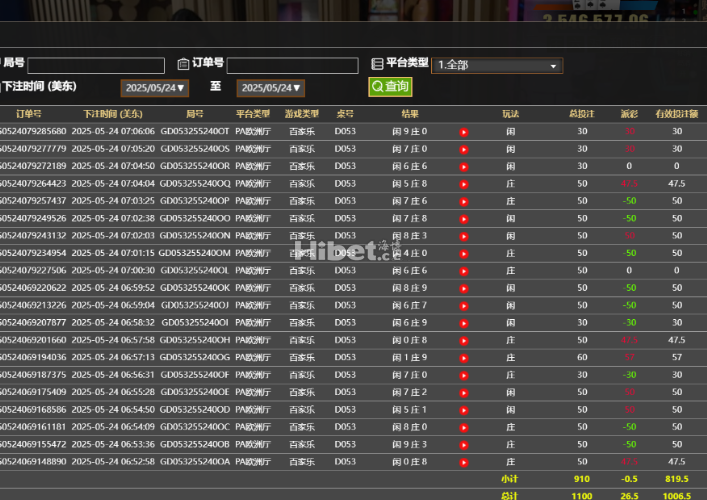This screenshot has width=707, height=500.
Task: Click the 订单号 clipboard icon
Action: (x=183, y=64)
